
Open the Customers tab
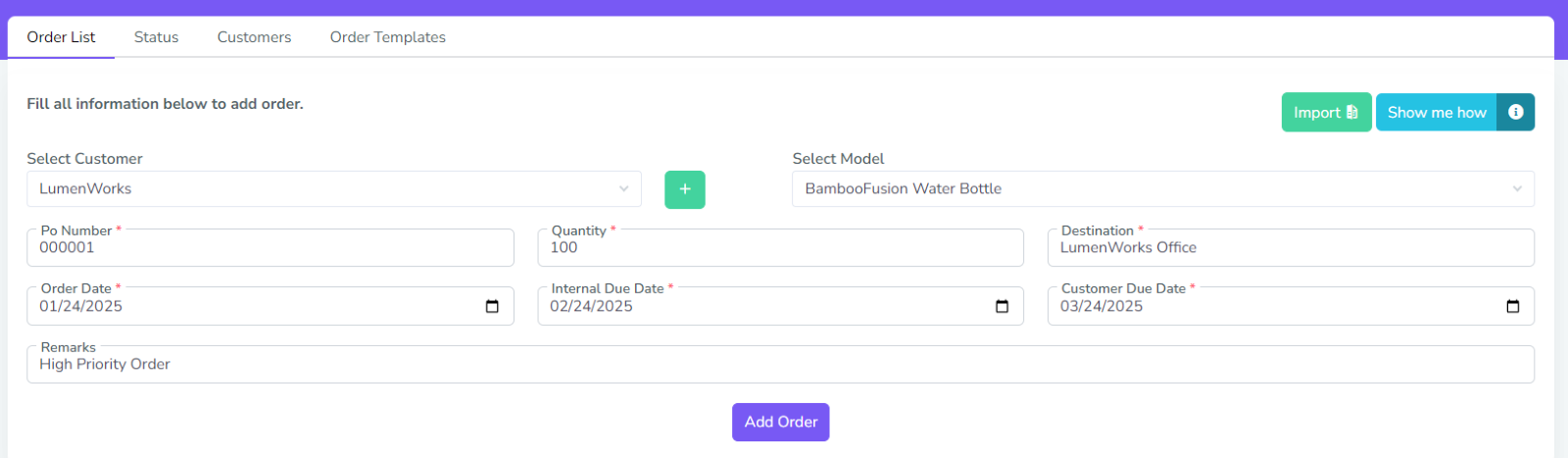(254, 37)
